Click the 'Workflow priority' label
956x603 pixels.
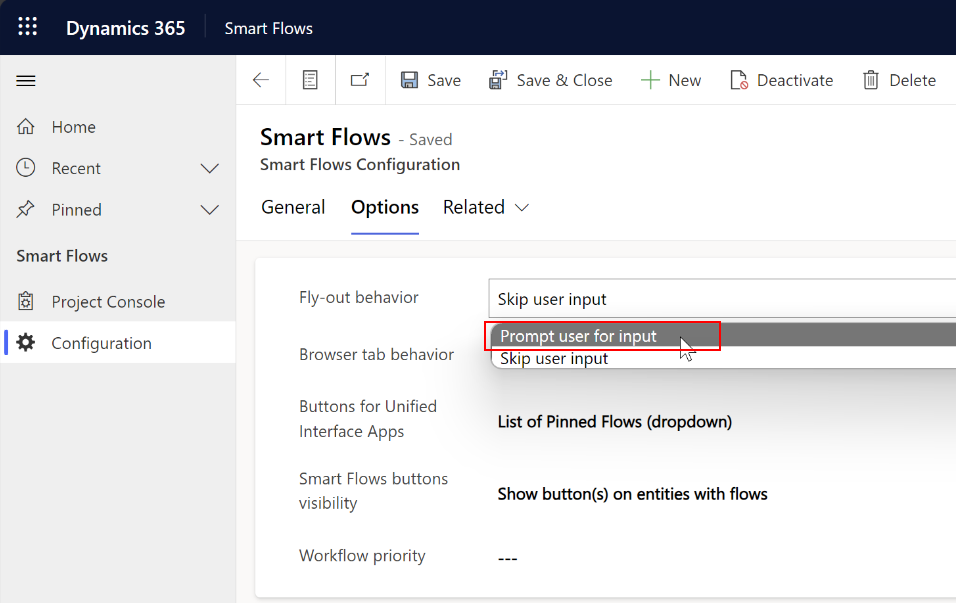362,555
